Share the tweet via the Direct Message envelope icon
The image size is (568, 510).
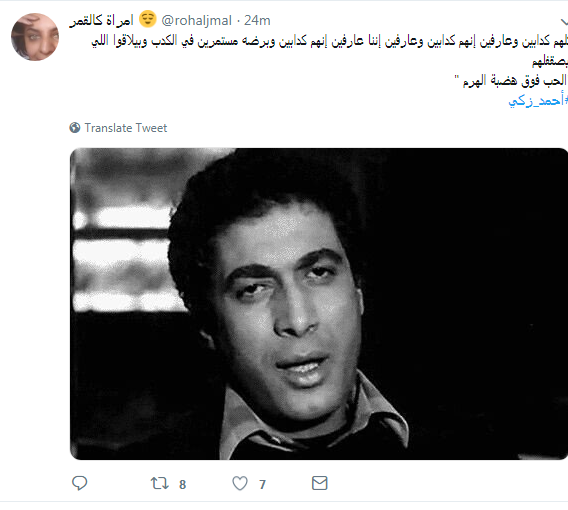point(320,483)
